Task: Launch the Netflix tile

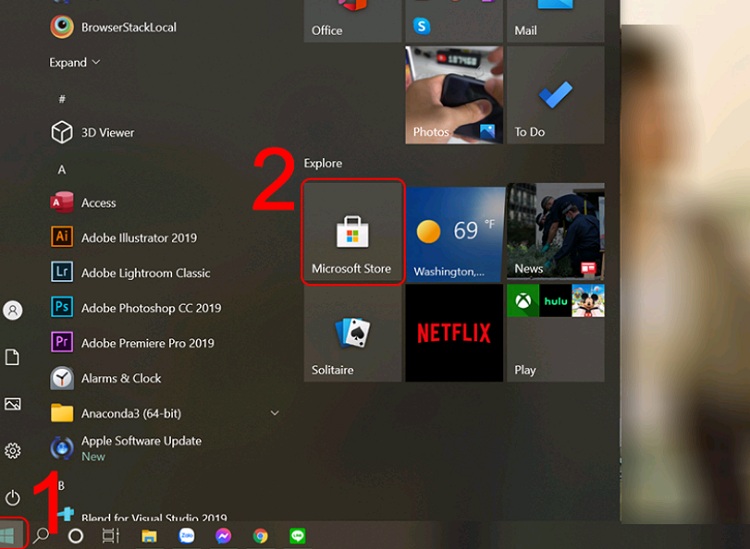Action: coord(454,333)
